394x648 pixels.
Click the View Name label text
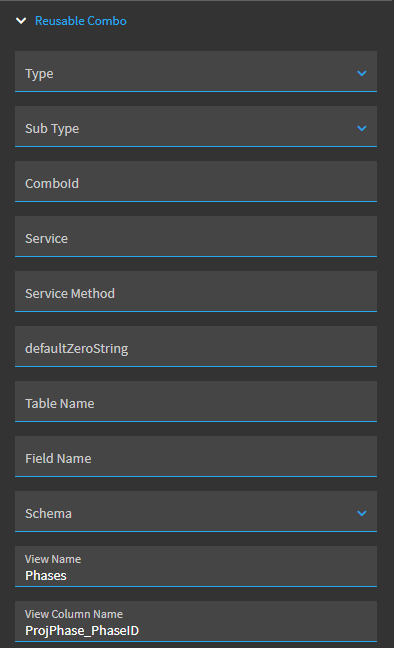click(x=53, y=559)
